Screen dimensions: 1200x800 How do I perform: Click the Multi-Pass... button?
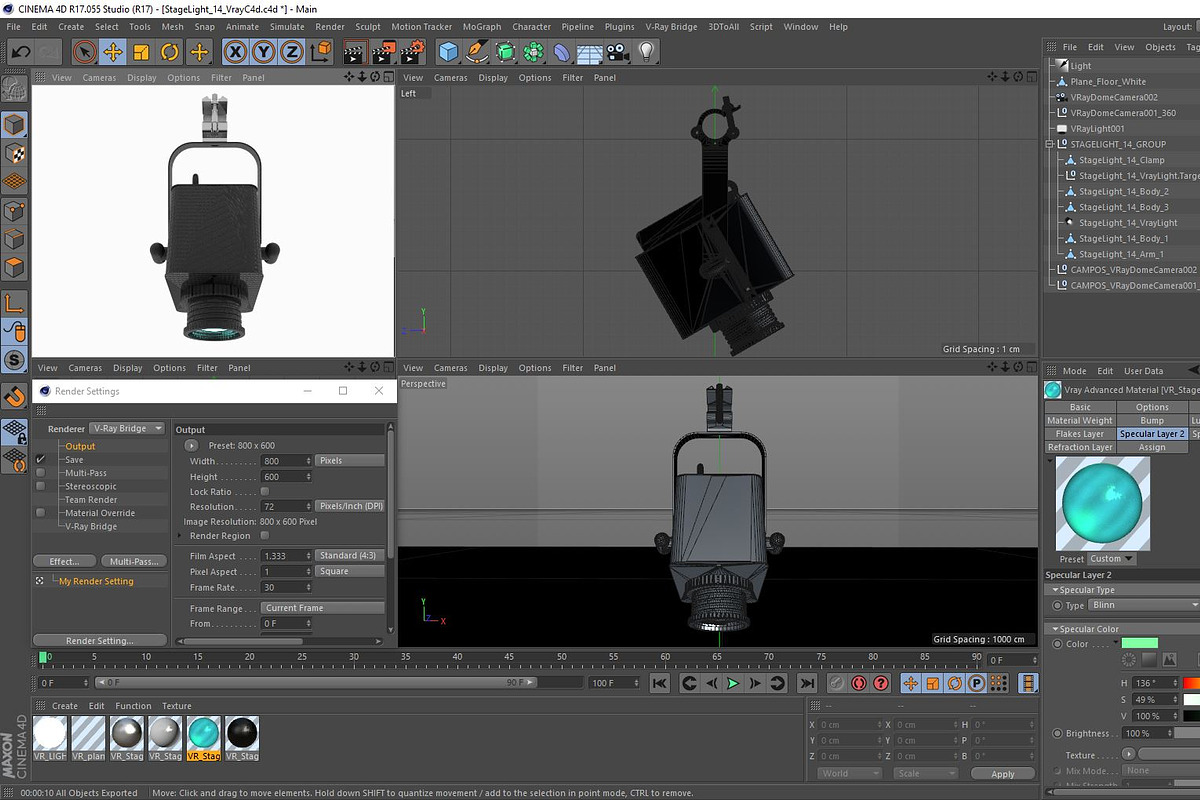[133, 561]
